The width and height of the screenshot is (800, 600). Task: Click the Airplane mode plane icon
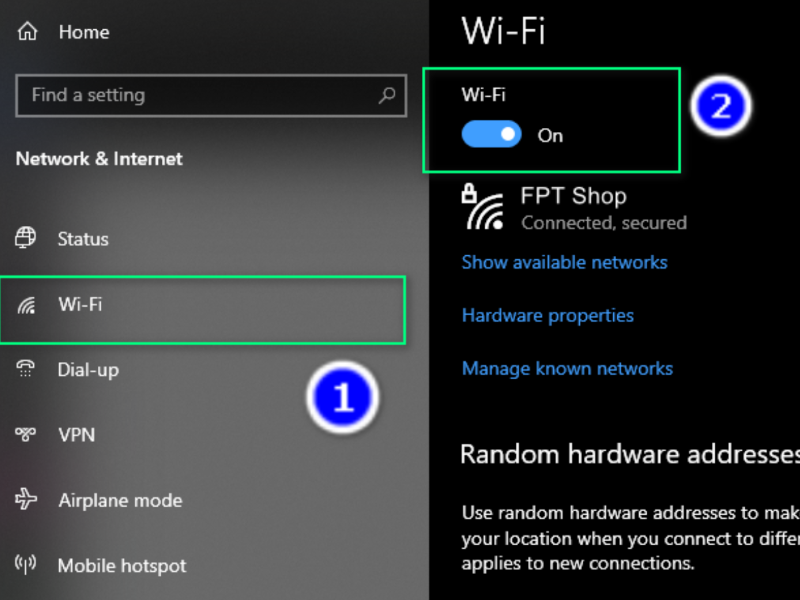click(x=26, y=499)
